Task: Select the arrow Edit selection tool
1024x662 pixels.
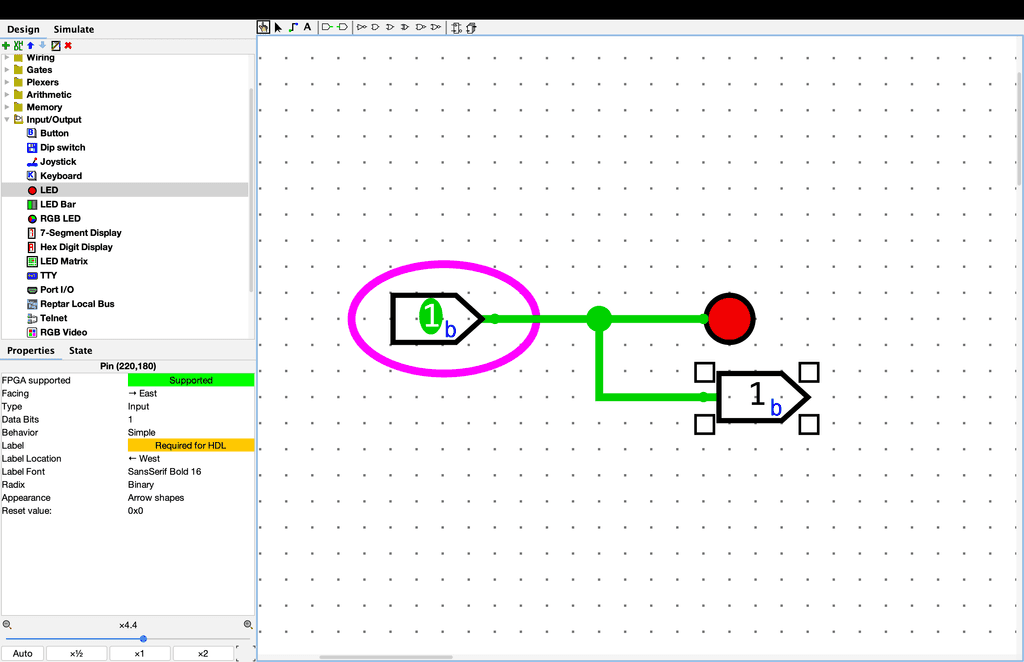Action: point(278,27)
